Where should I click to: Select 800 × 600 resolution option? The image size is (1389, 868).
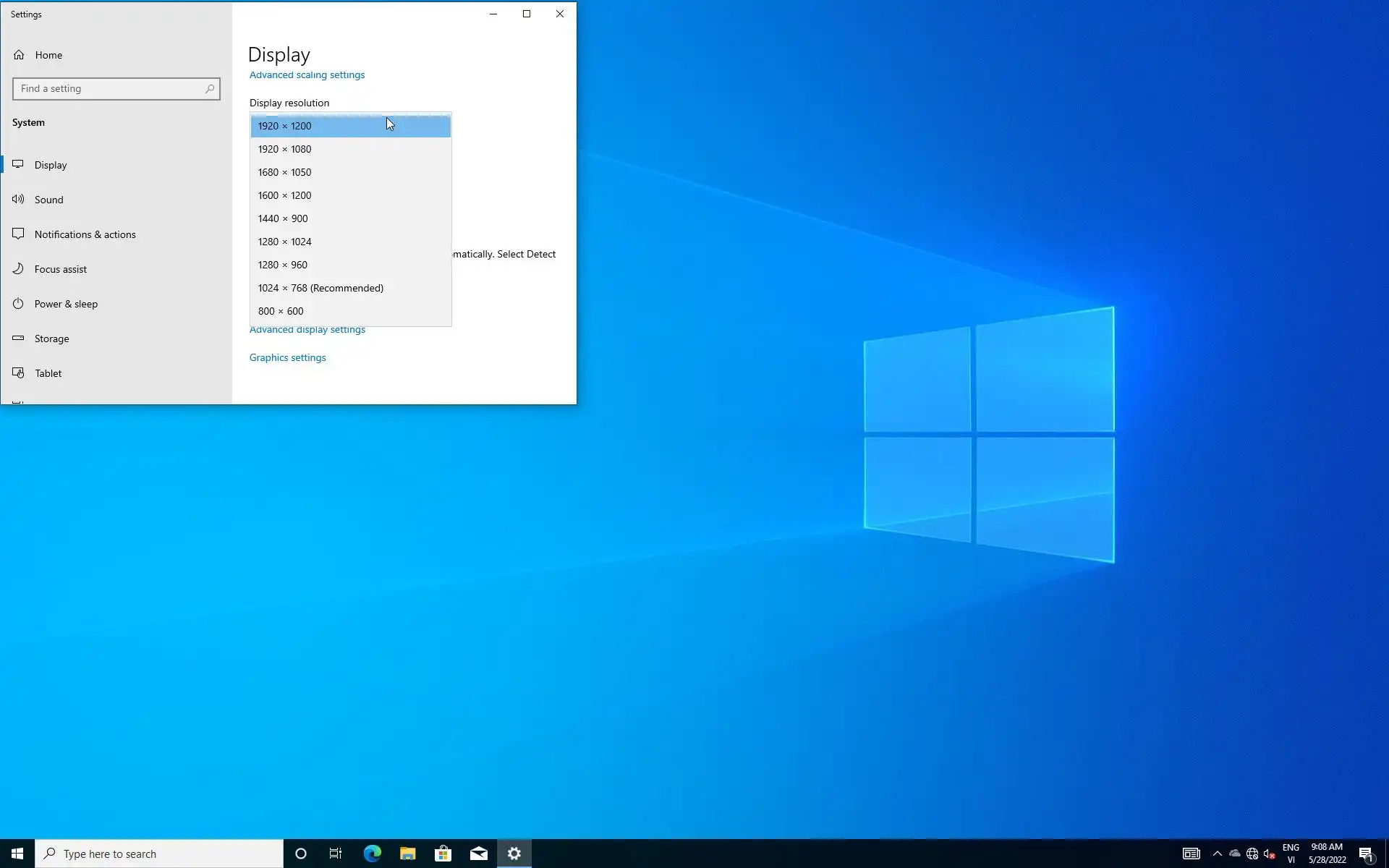281,311
